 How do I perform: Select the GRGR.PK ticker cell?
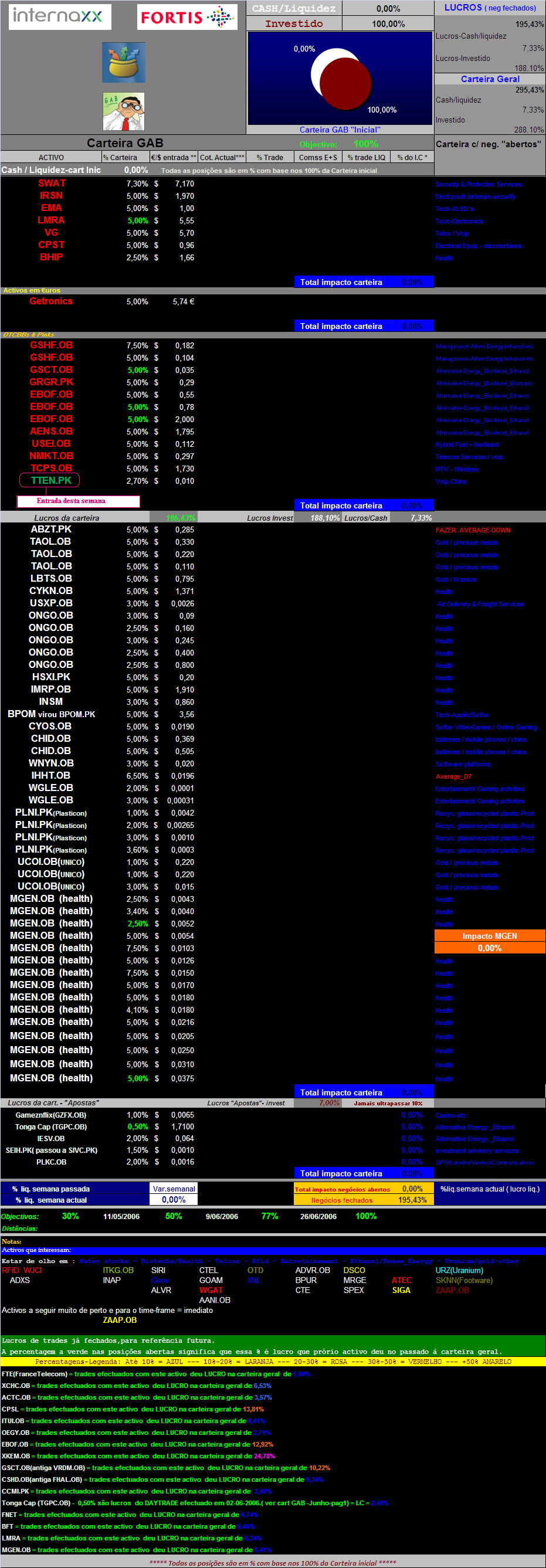[51, 382]
